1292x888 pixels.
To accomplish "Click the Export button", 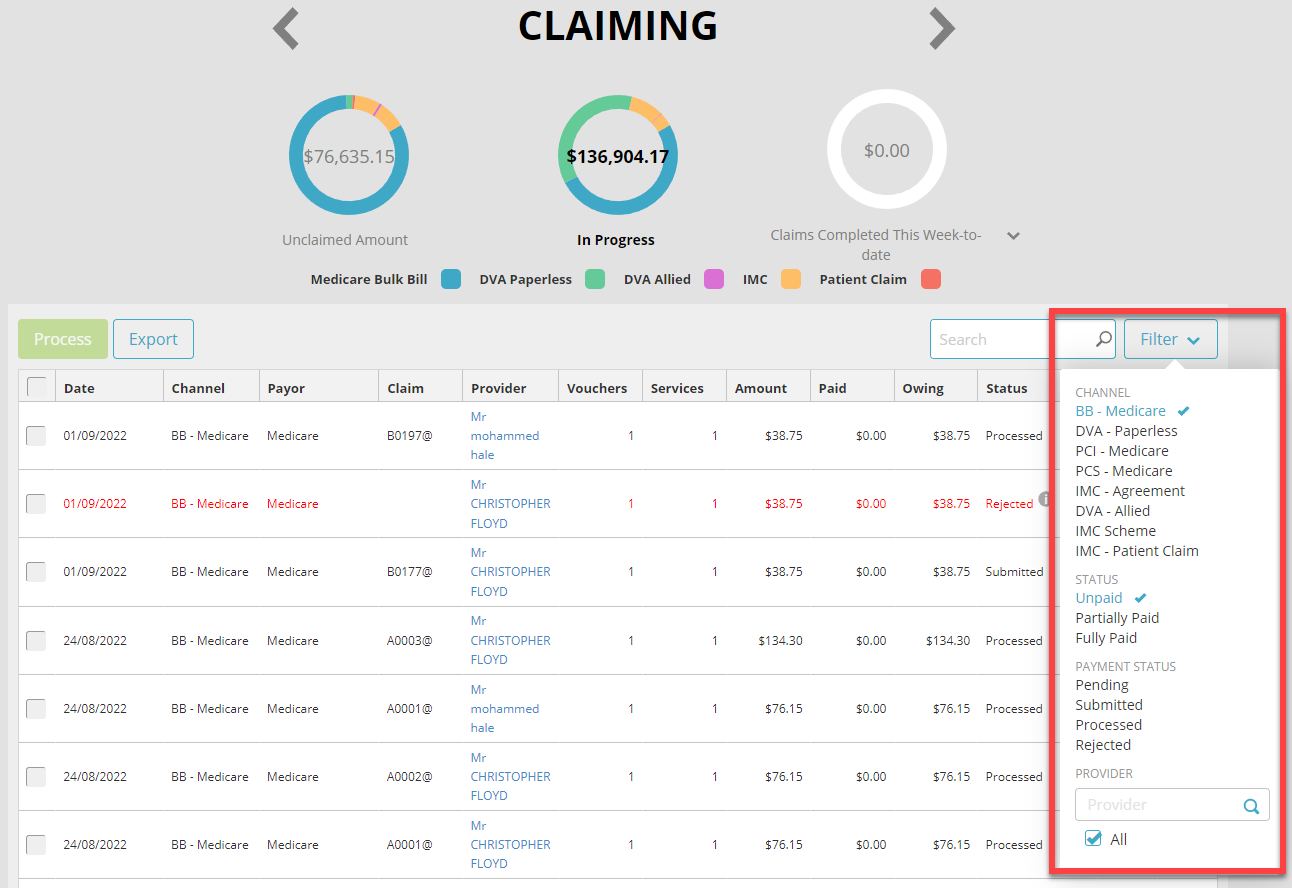I will point(153,339).
